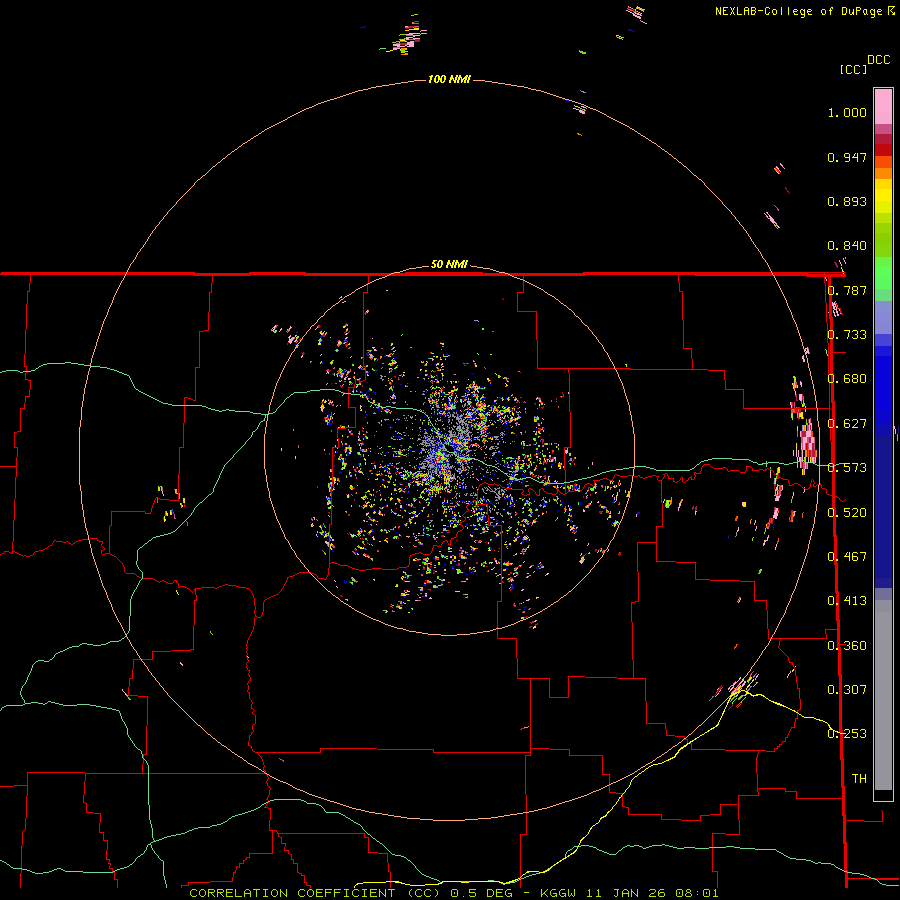Screen dimensions: 900x900
Task: Click the 0.307 color scale value
Action: pos(847,690)
